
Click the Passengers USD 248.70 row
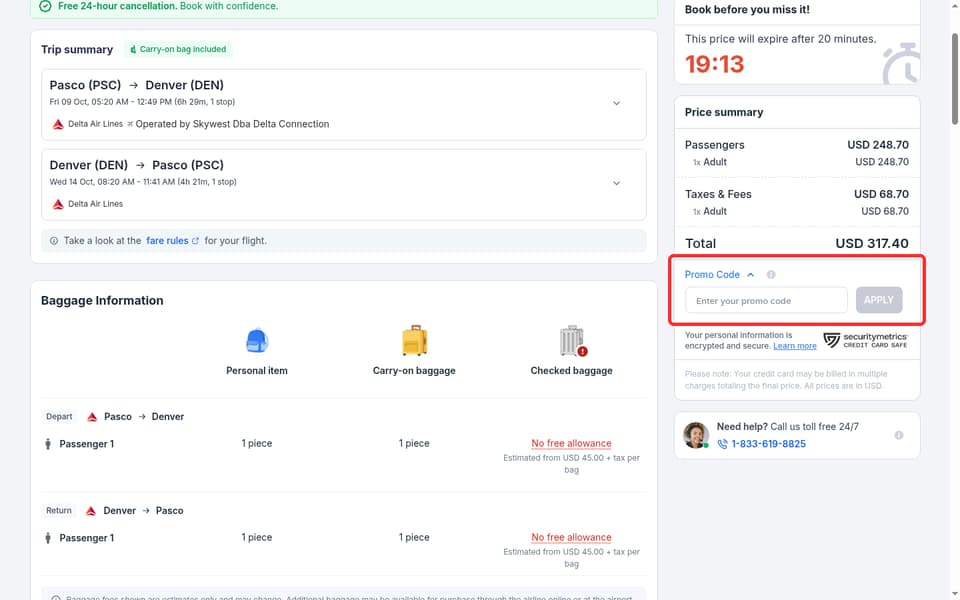797,145
